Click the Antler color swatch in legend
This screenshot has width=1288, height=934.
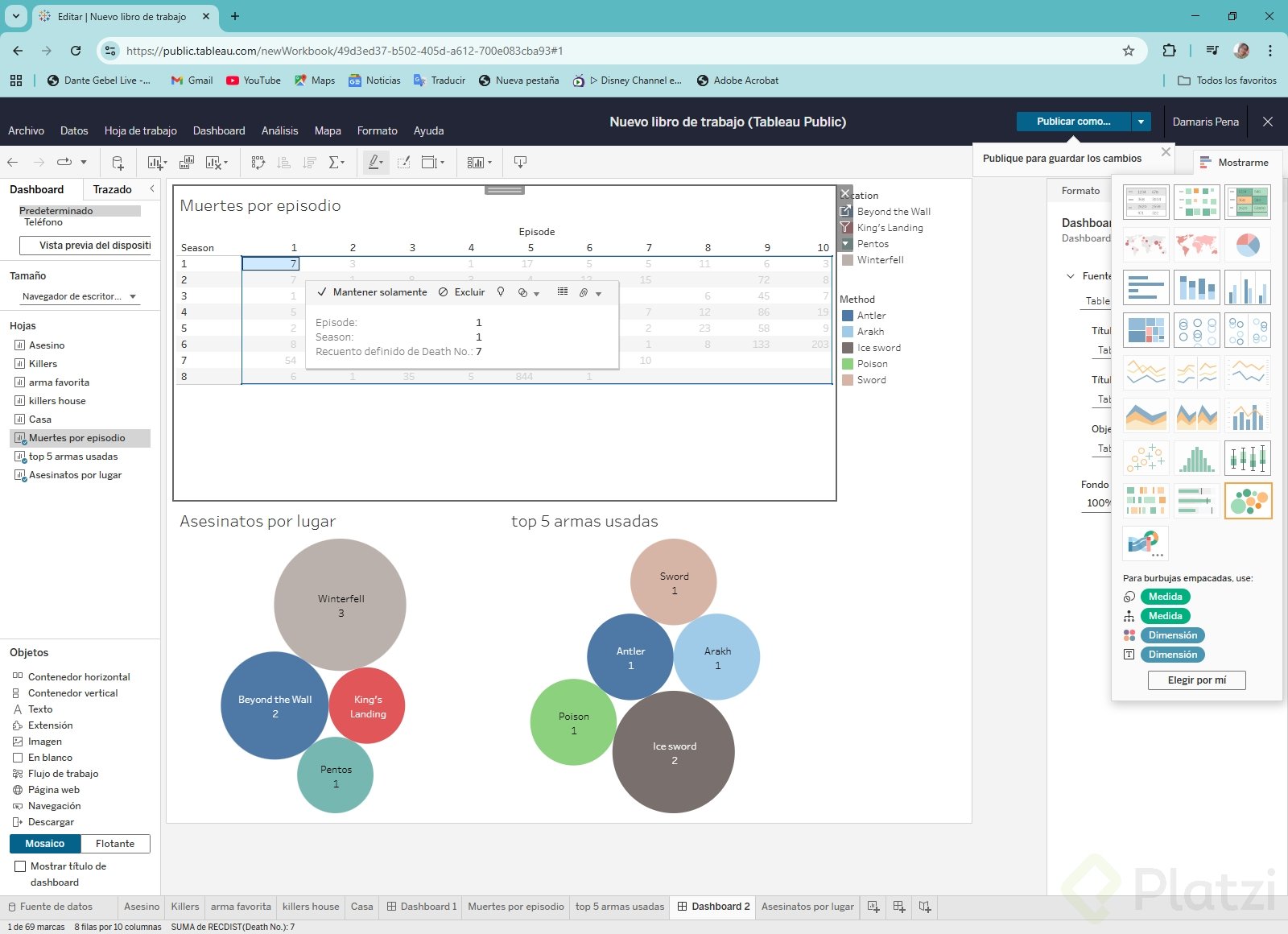(x=847, y=316)
